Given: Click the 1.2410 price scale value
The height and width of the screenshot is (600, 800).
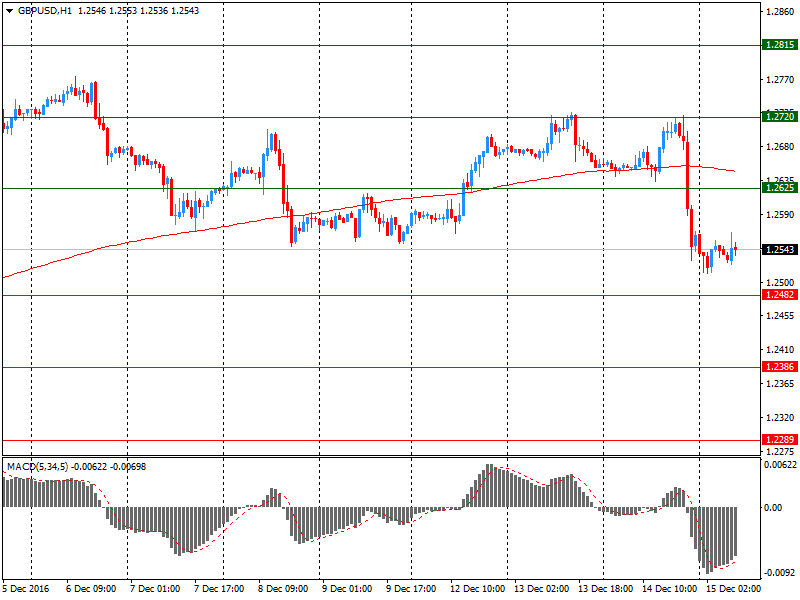Looking at the screenshot, I should 780,350.
